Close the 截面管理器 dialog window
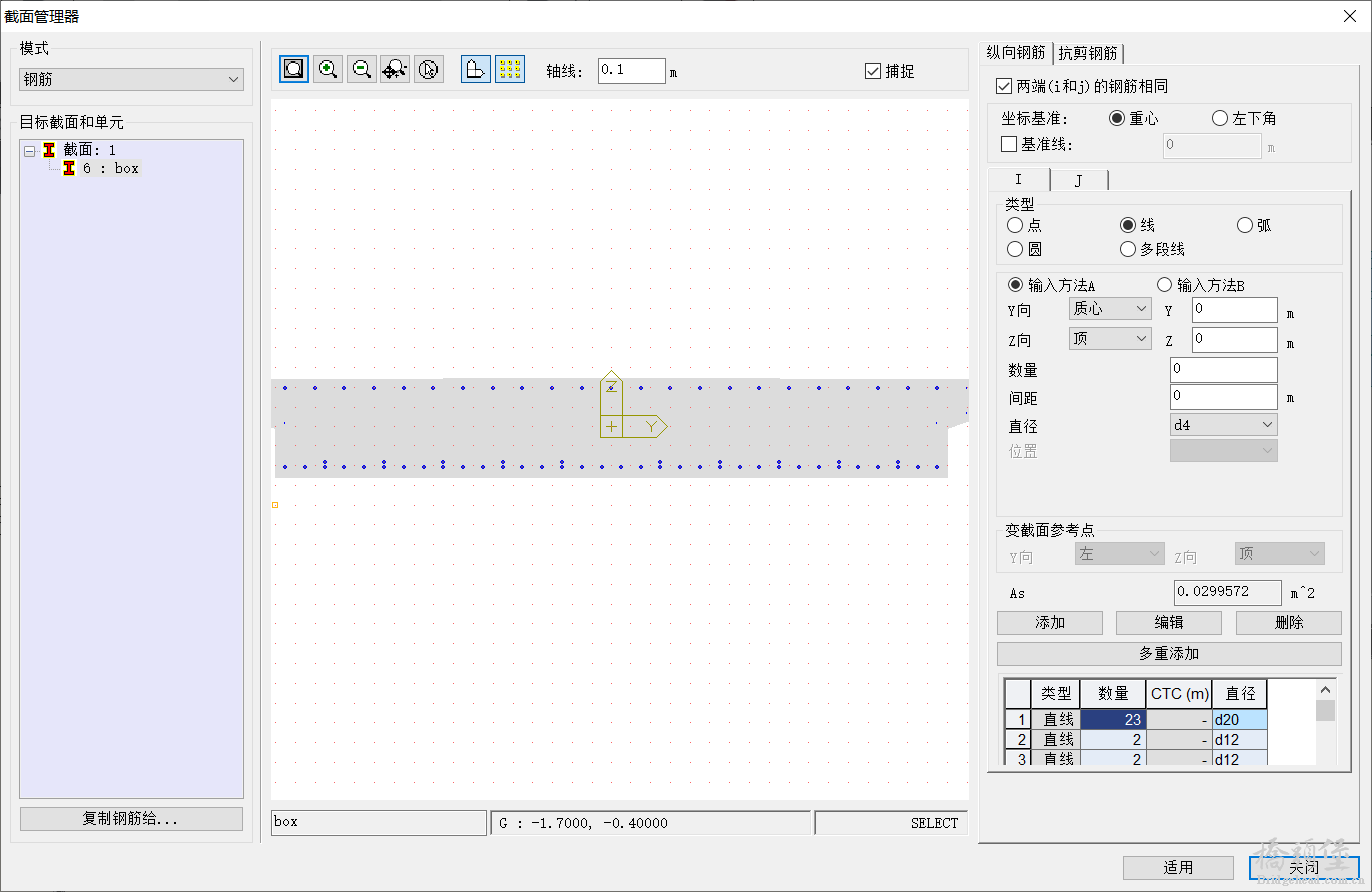The width and height of the screenshot is (1372, 892). 1349,15
